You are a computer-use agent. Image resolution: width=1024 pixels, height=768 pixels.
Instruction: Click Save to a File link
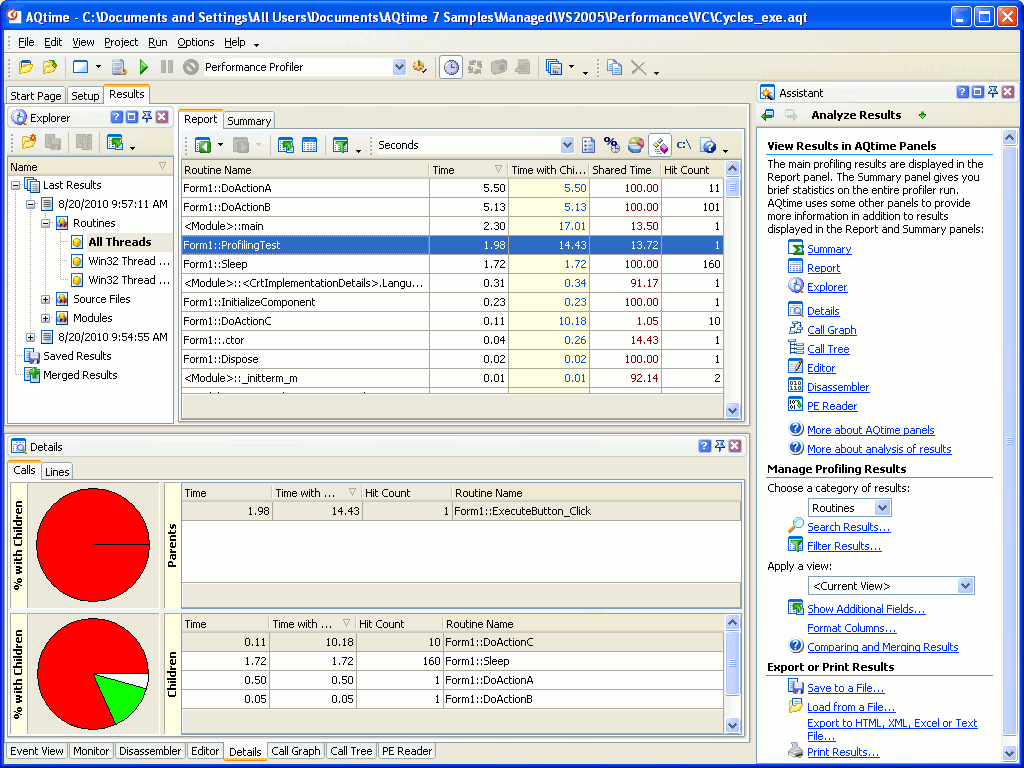[846, 688]
